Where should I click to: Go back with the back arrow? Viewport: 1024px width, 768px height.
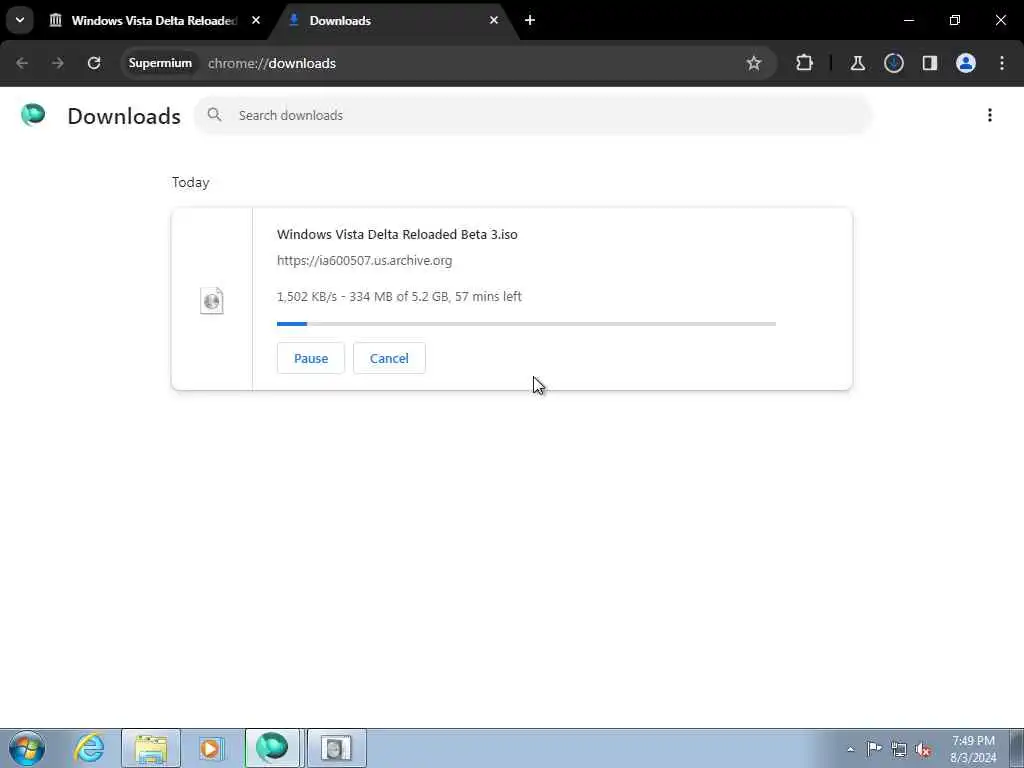pos(22,63)
